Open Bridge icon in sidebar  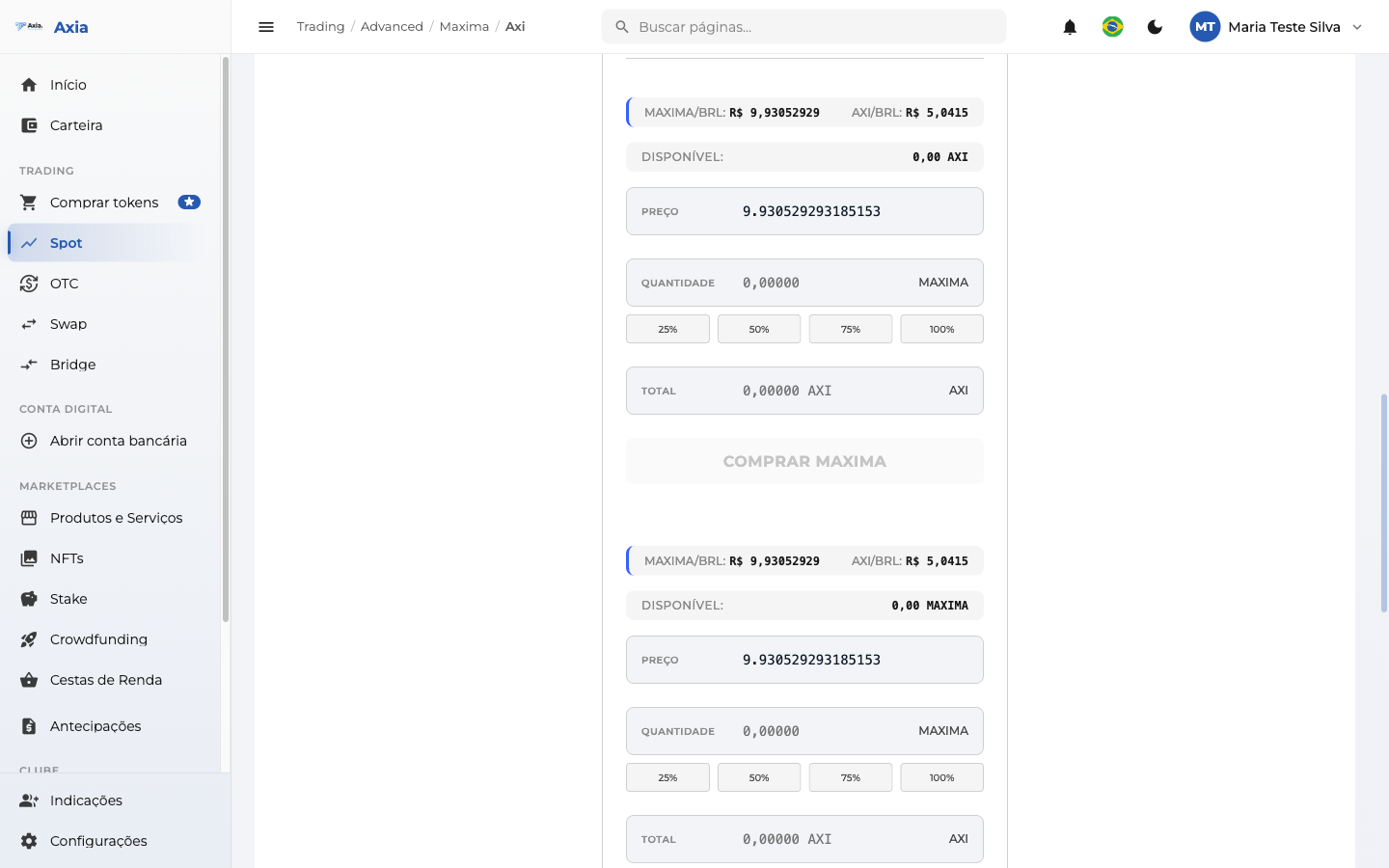click(29, 365)
